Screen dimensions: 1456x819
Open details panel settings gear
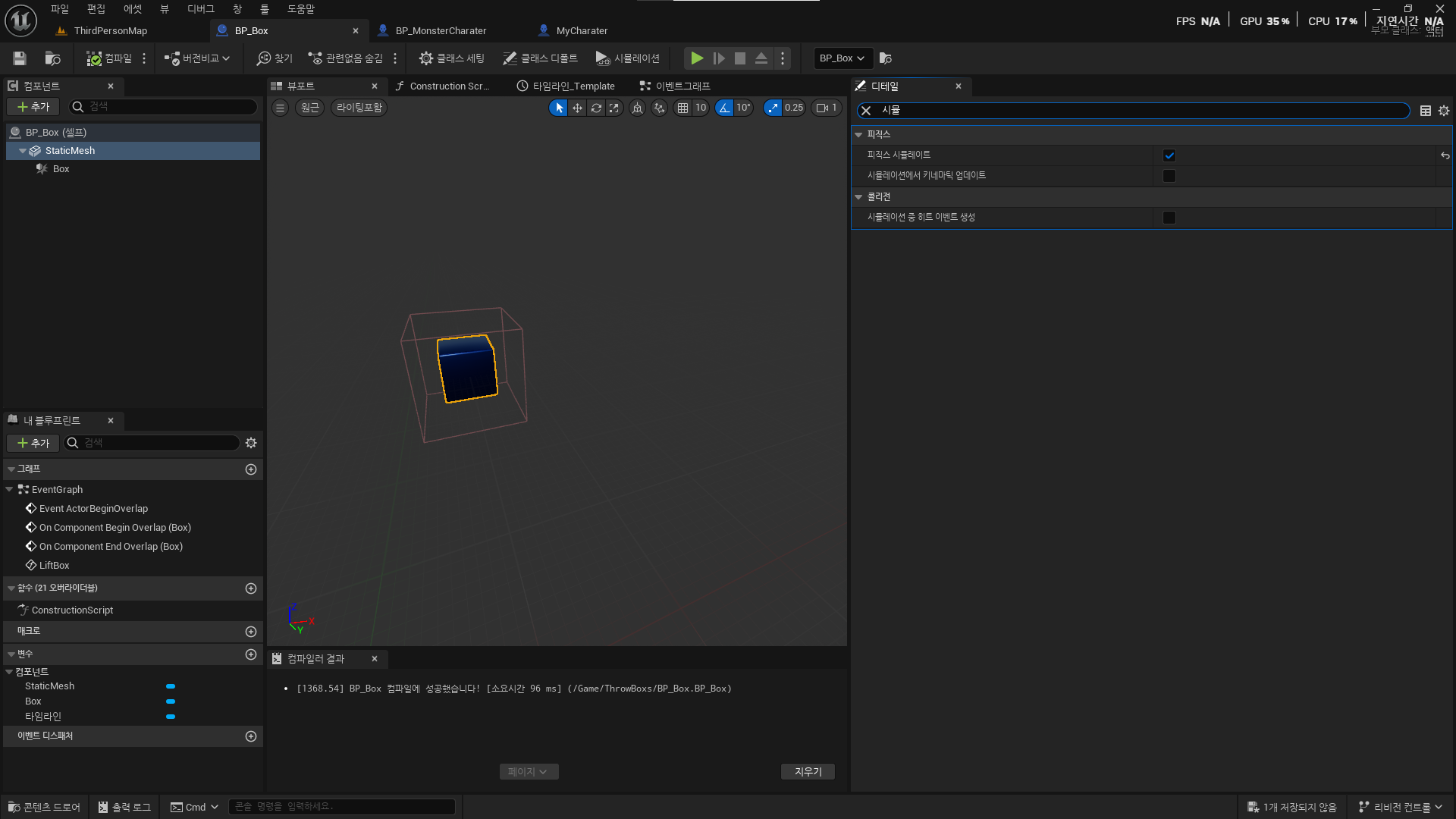pos(1444,111)
